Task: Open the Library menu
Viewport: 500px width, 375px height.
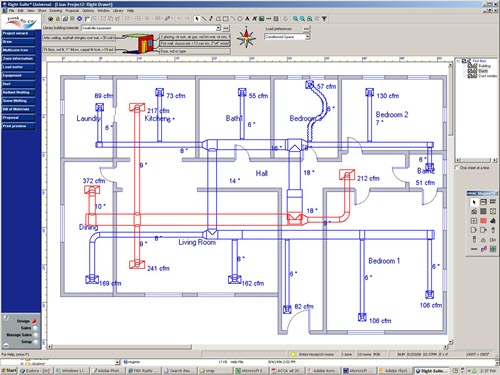Action: pyautogui.click(x=118, y=11)
